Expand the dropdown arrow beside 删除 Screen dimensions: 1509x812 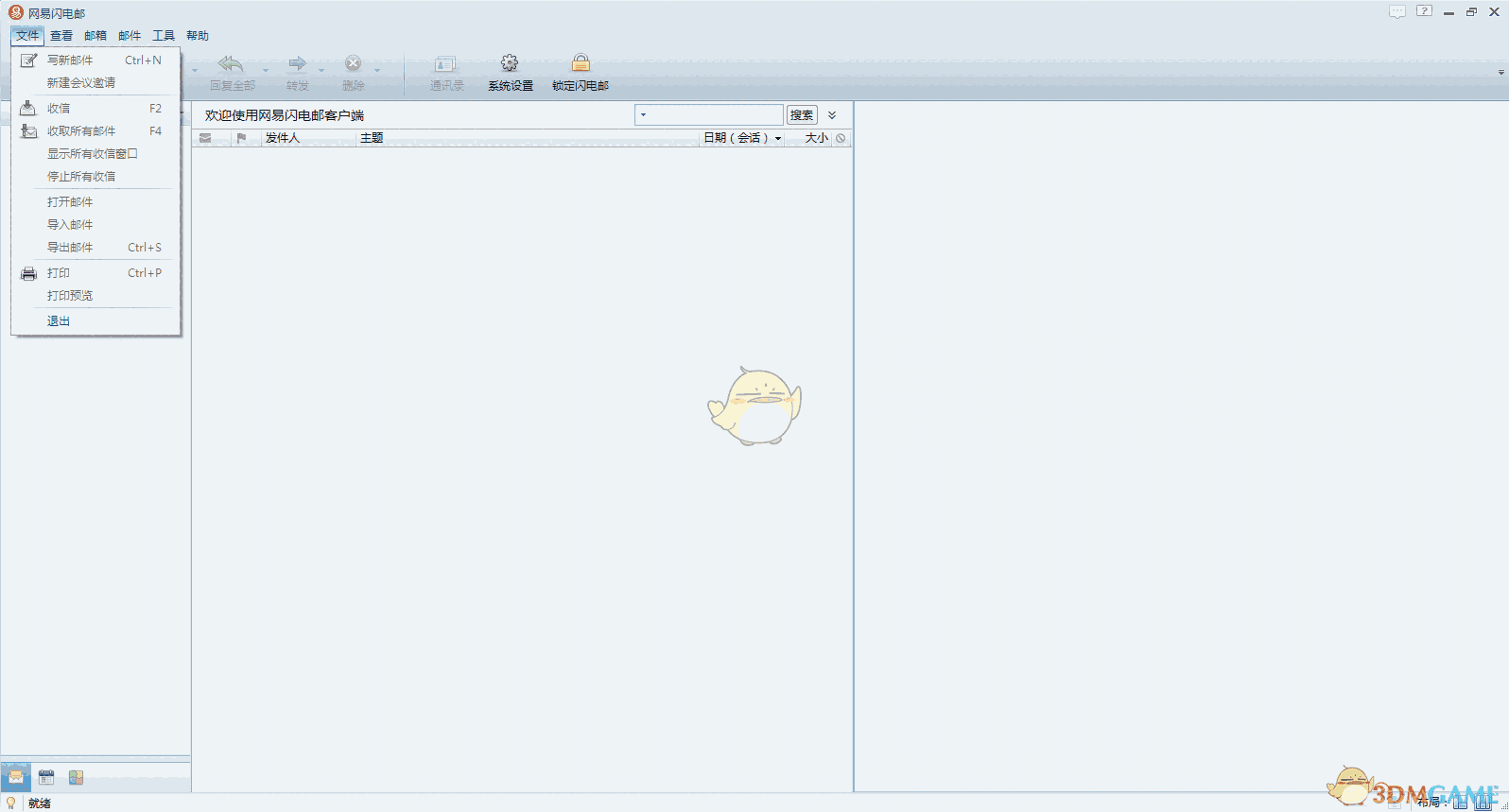(377, 70)
